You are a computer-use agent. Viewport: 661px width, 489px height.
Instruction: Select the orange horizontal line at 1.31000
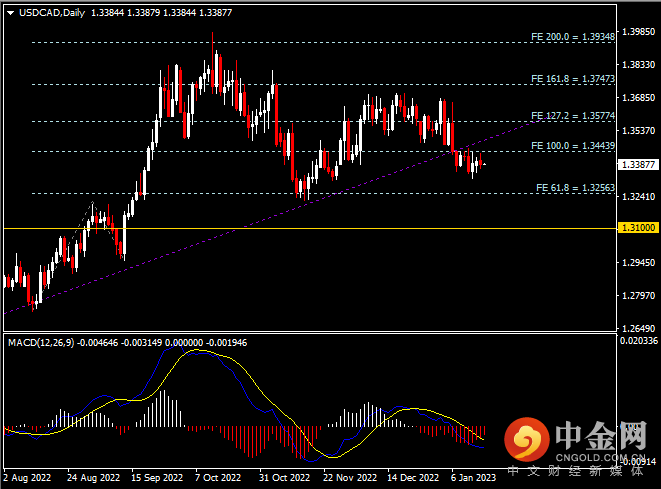[x=300, y=229]
